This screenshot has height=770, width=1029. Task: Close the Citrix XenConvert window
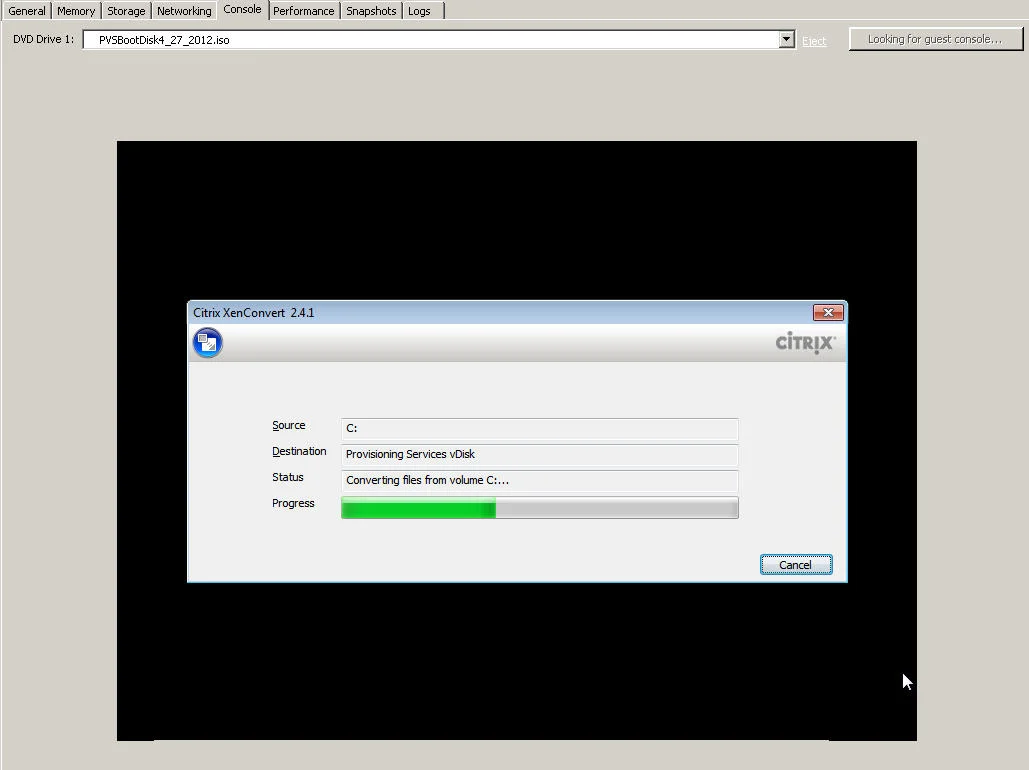click(x=828, y=312)
